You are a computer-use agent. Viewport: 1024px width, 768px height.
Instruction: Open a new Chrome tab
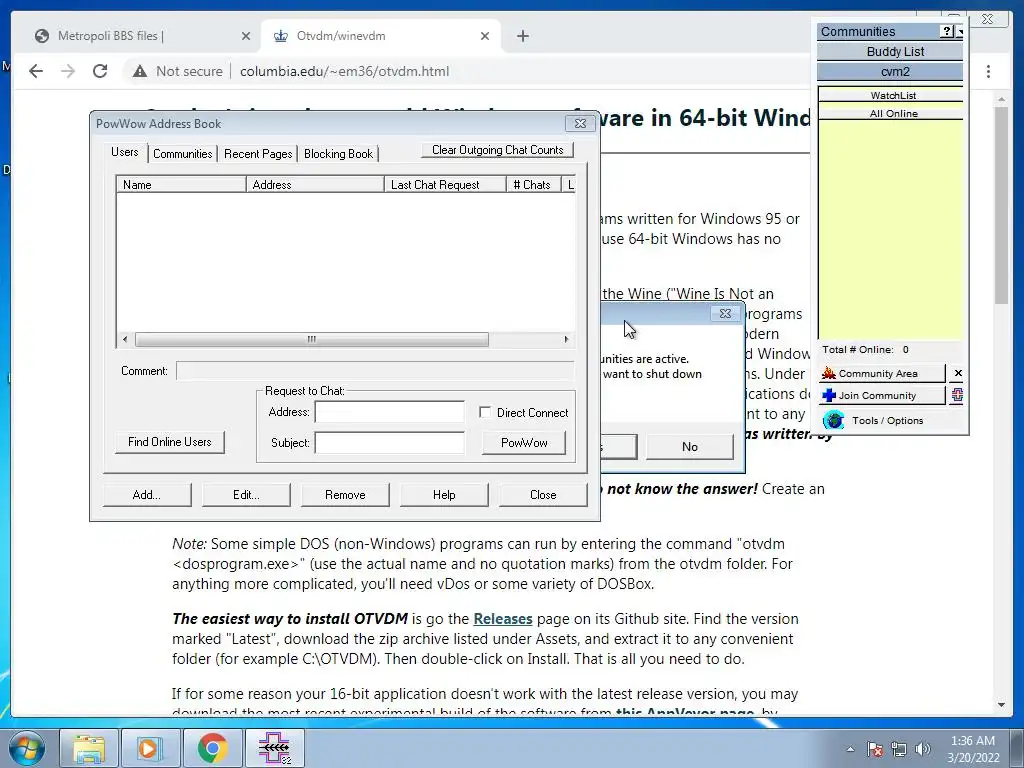(x=522, y=36)
